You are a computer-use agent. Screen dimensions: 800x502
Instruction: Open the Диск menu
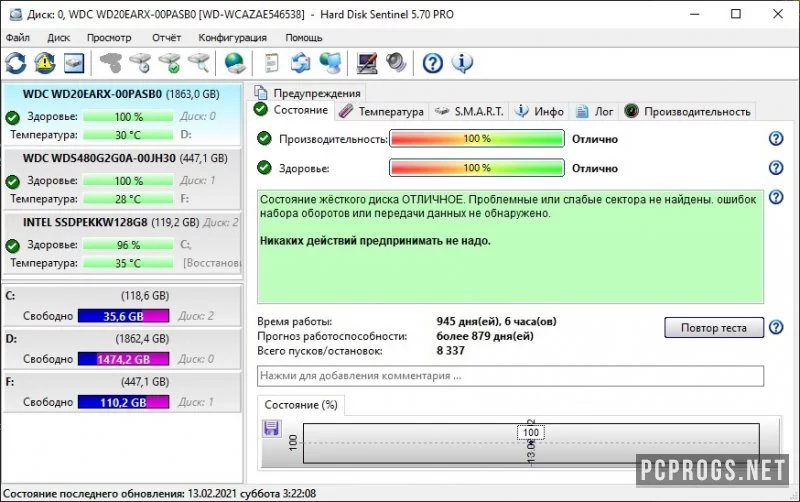59,38
